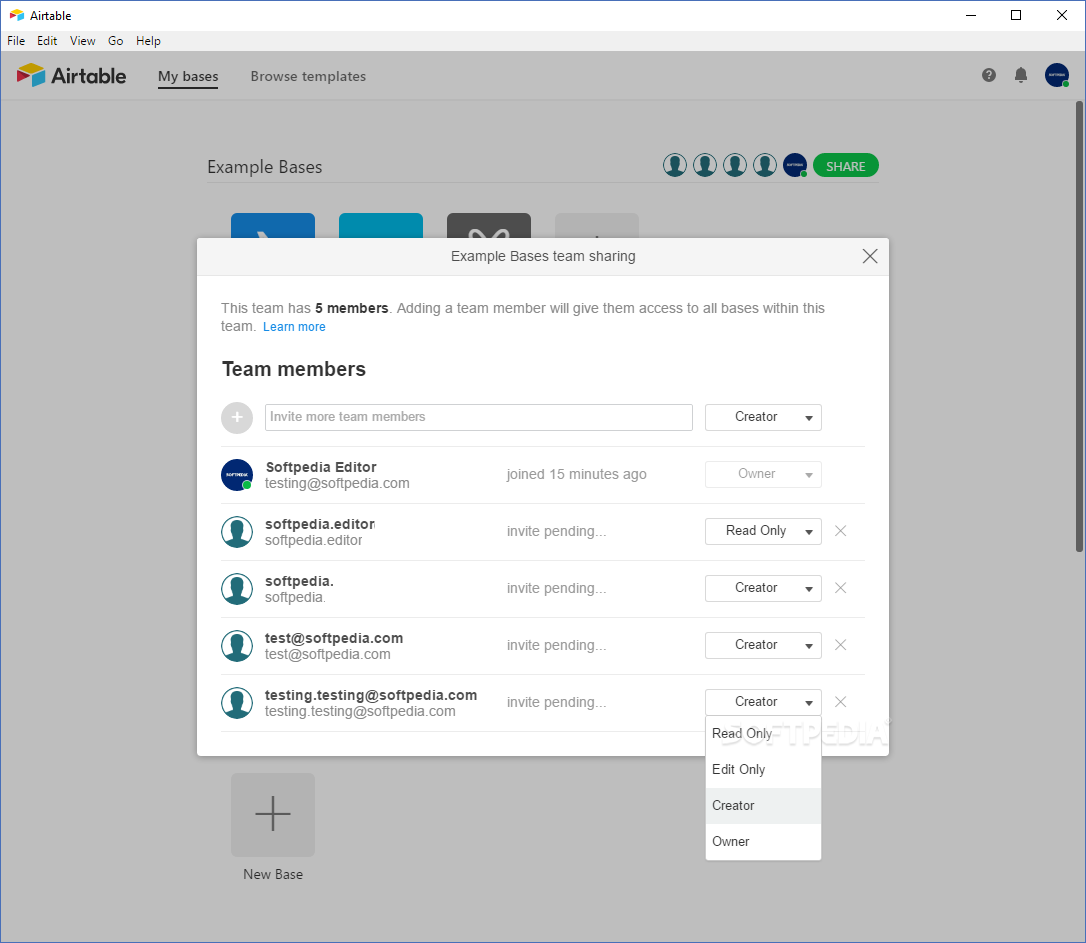Follow the Learn more link
This screenshot has height=943, width=1086.
(294, 327)
